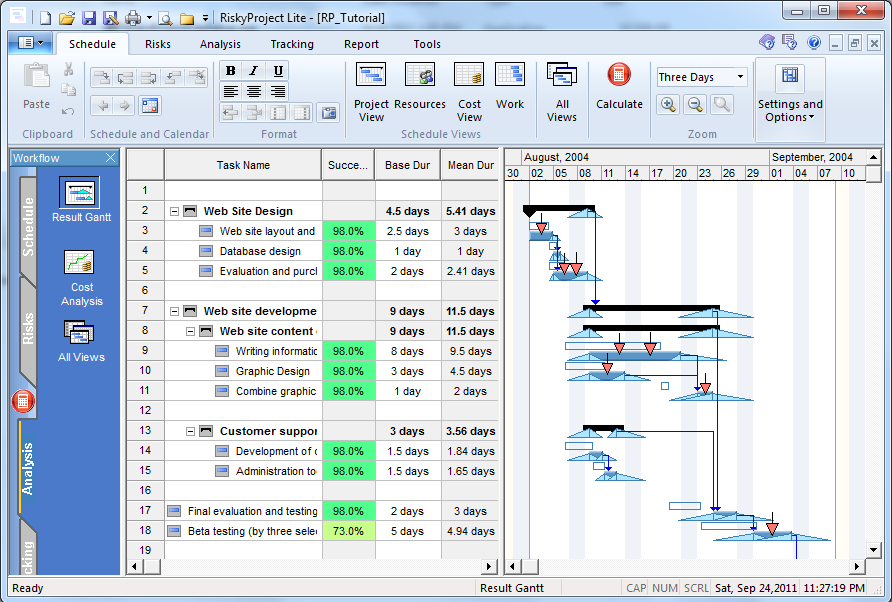This screenshot has height=602, width=892.
Task: Click Open folder icon in title bar
Action: (x=67, y=18)
